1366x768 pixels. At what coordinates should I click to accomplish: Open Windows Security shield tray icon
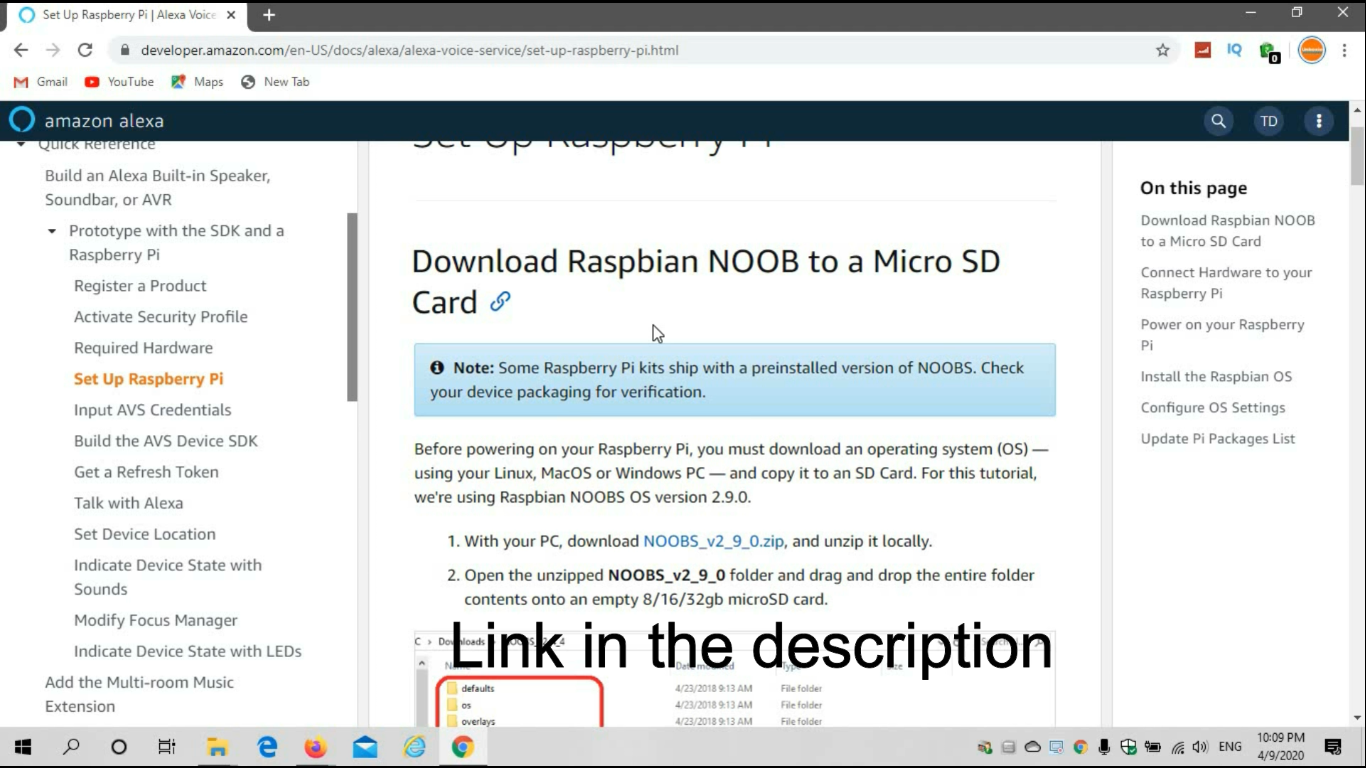pos(1128,747)
